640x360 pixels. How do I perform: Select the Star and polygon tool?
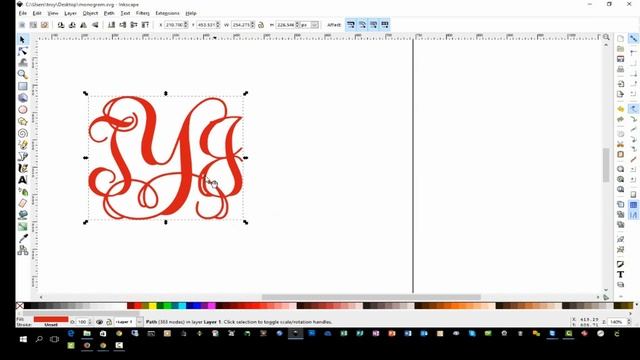(22, 121)
